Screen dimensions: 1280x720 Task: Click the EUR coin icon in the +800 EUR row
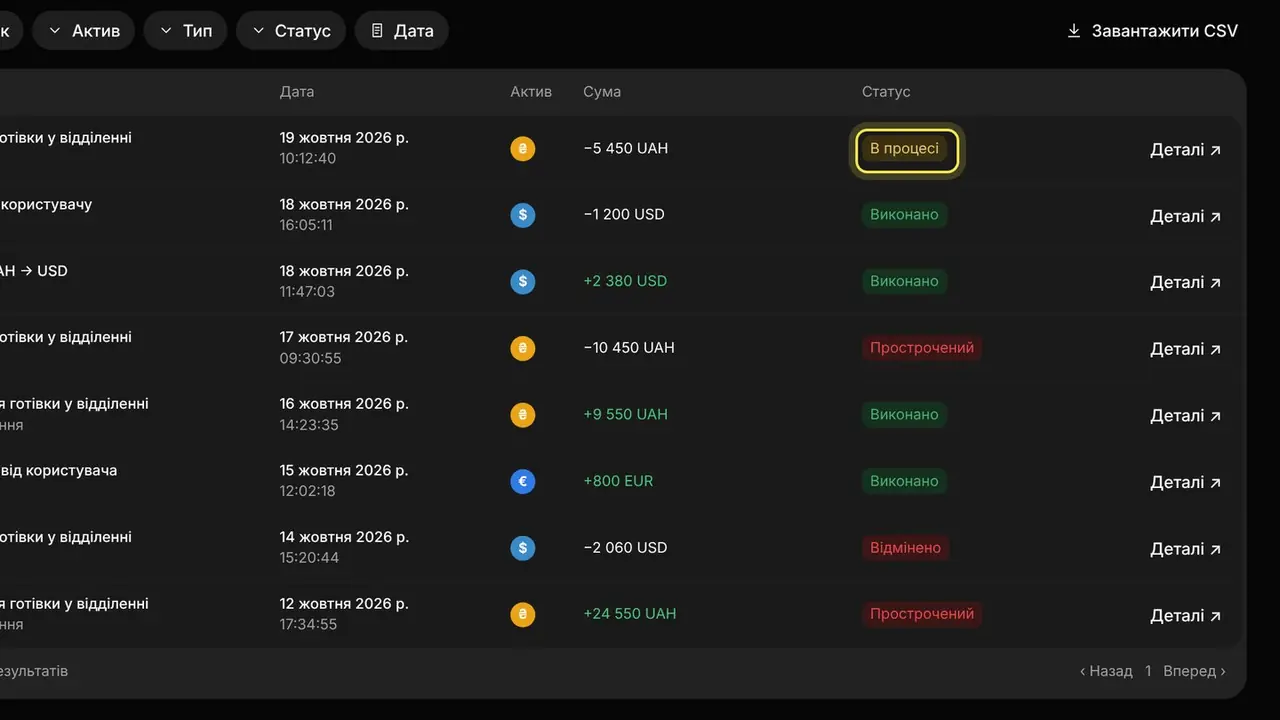[x=523, y=482]
